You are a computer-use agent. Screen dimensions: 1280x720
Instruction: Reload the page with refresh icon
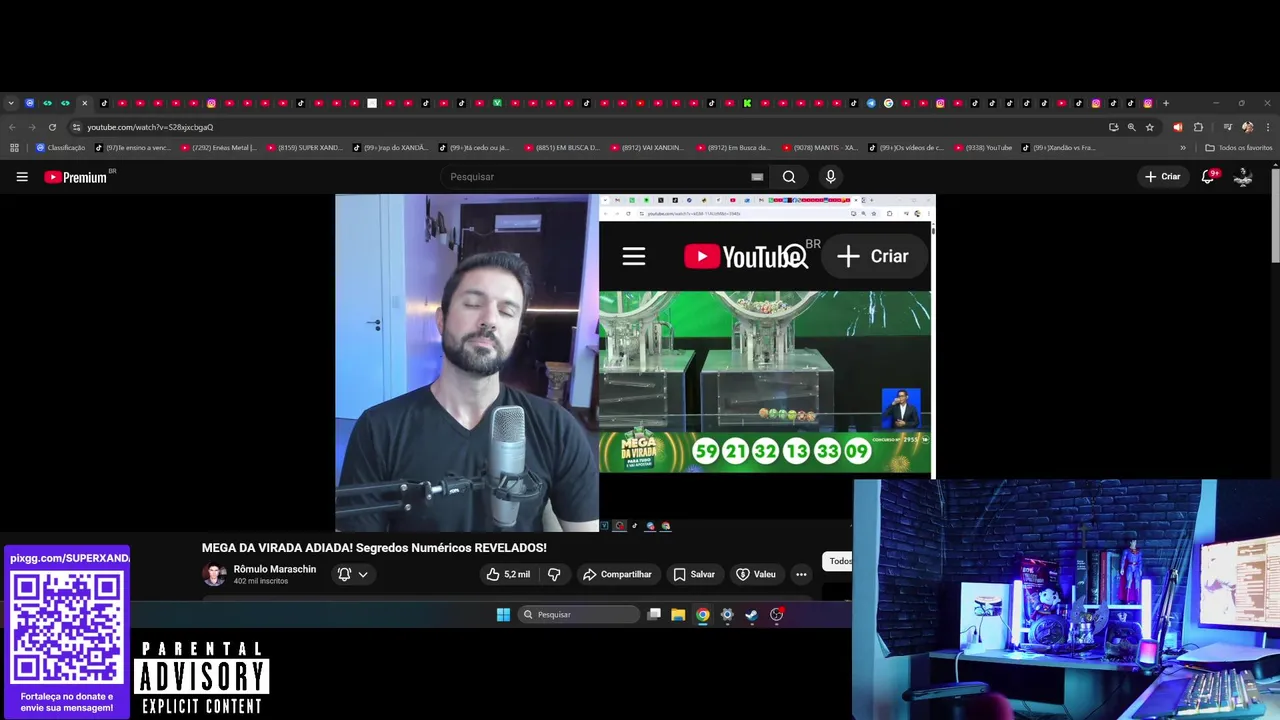52,127
